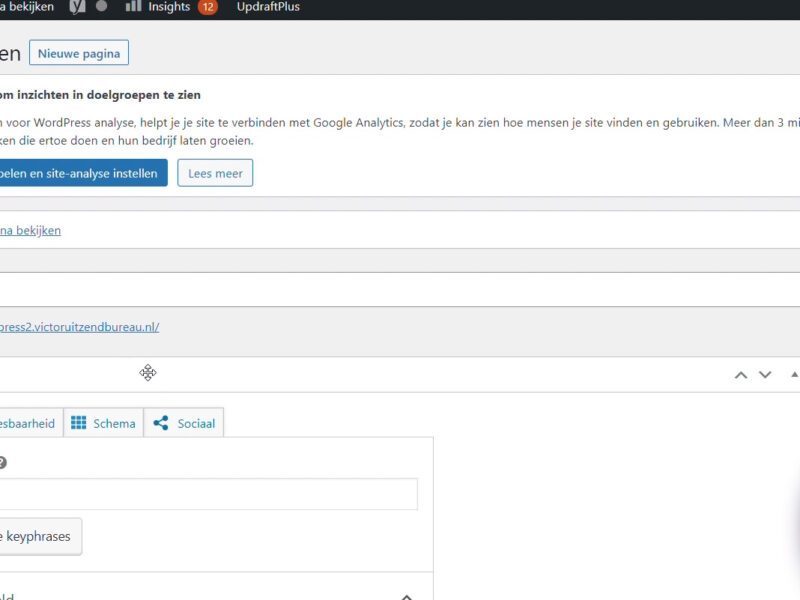
Task: Click the Insights bar chart icon
Action: 133,7
